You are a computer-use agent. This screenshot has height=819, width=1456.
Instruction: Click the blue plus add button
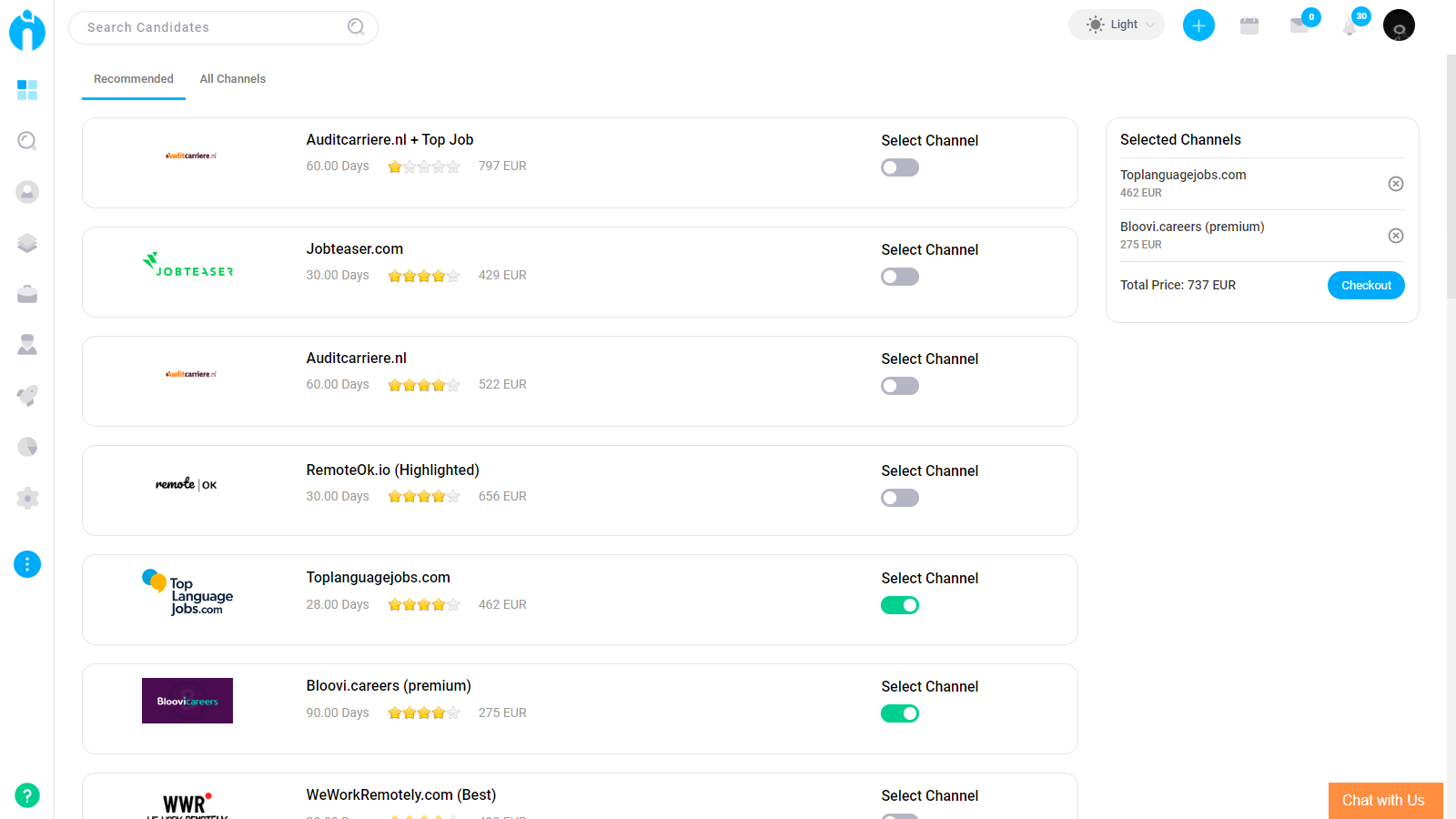click(1198, 25)
